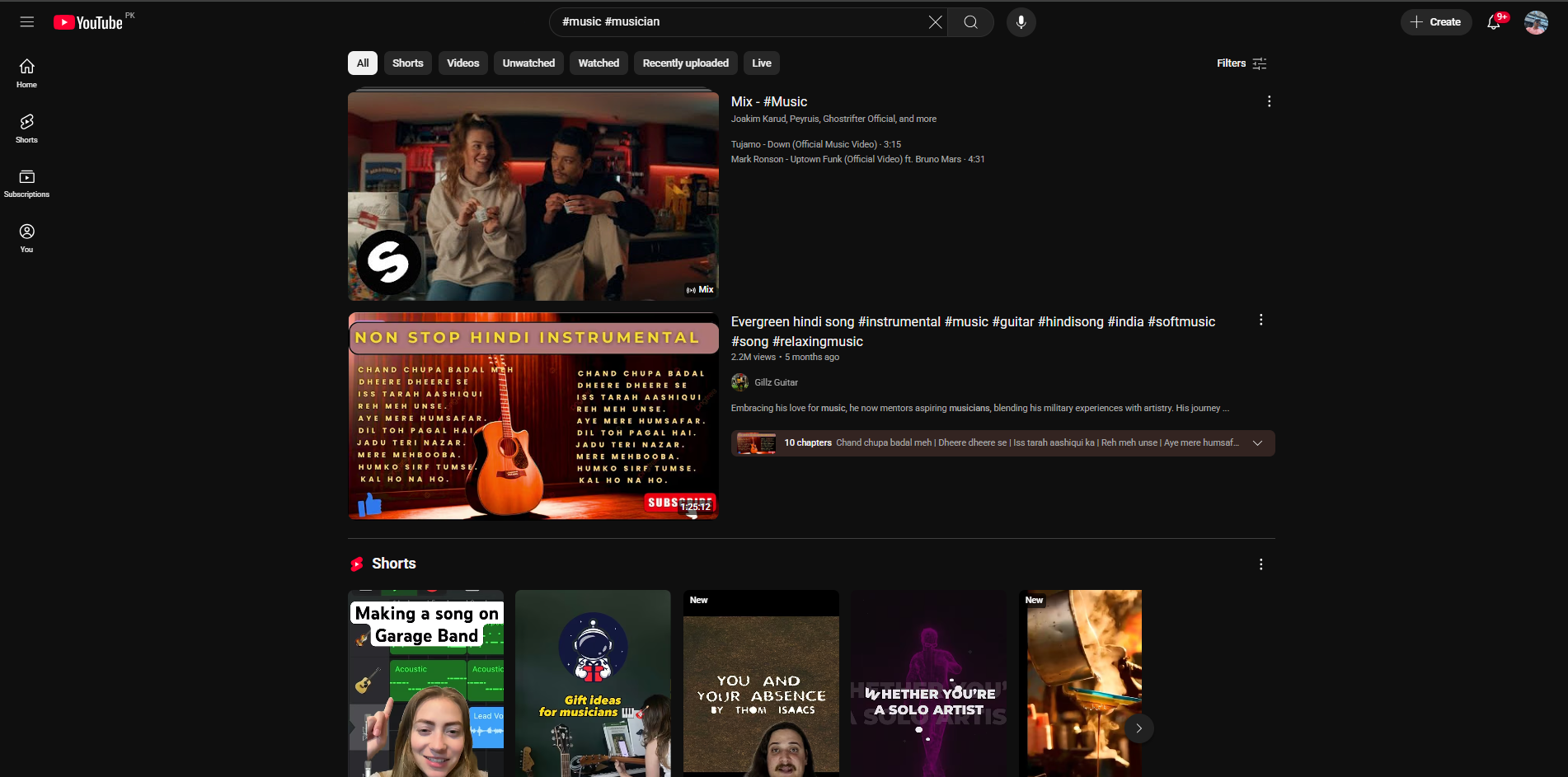
Task: Open Making a song on Garage Band short
Action: pos(425,684)
